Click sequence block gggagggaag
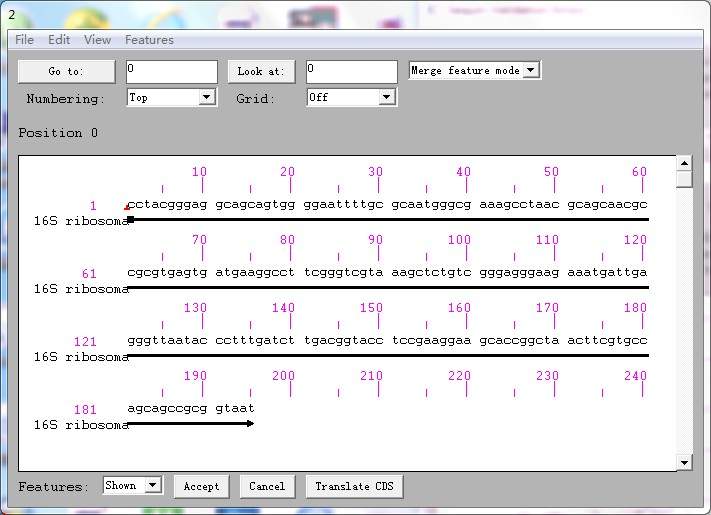The height and width of the screenshot is (515, 711). pyautogui.click(x=519, y=272)
